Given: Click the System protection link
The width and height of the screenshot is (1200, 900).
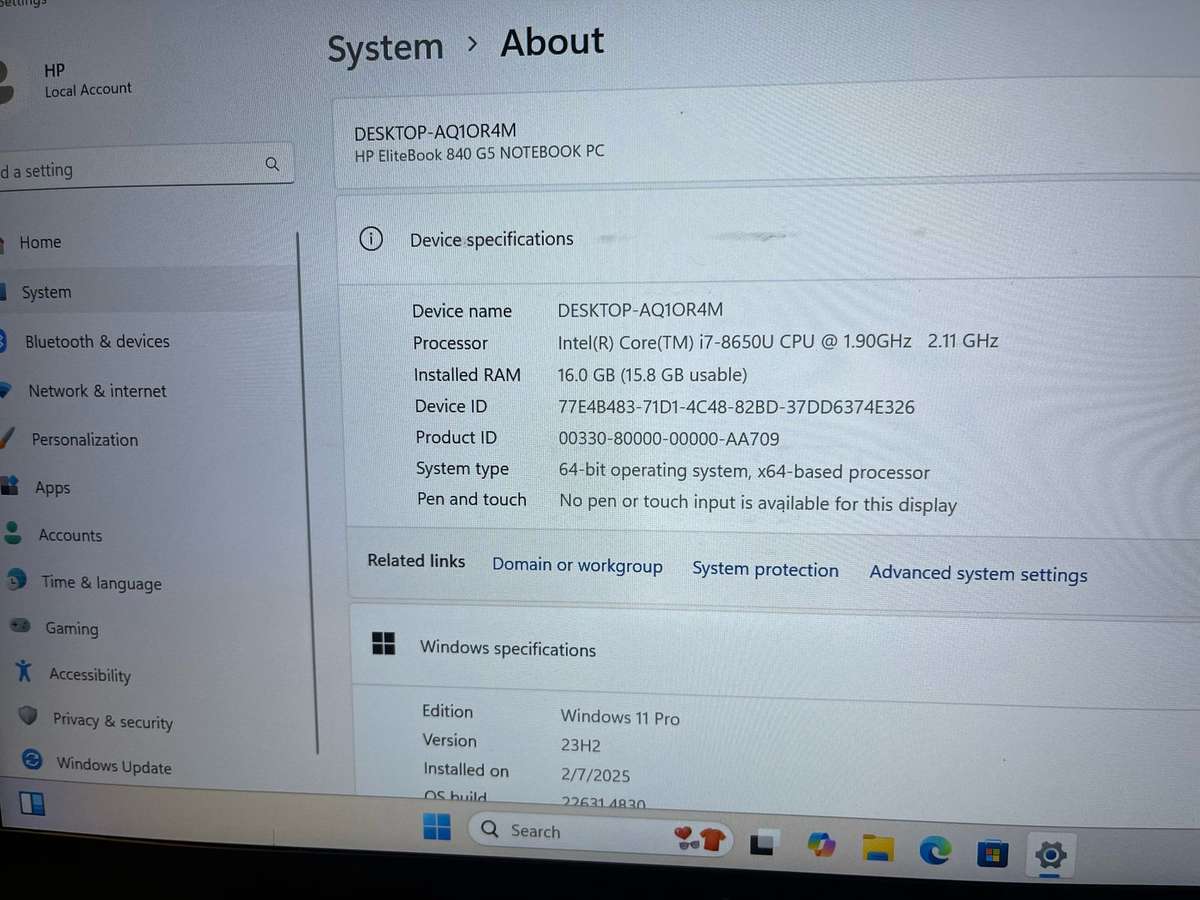Looking at the screenshot, I should point(765,569).
